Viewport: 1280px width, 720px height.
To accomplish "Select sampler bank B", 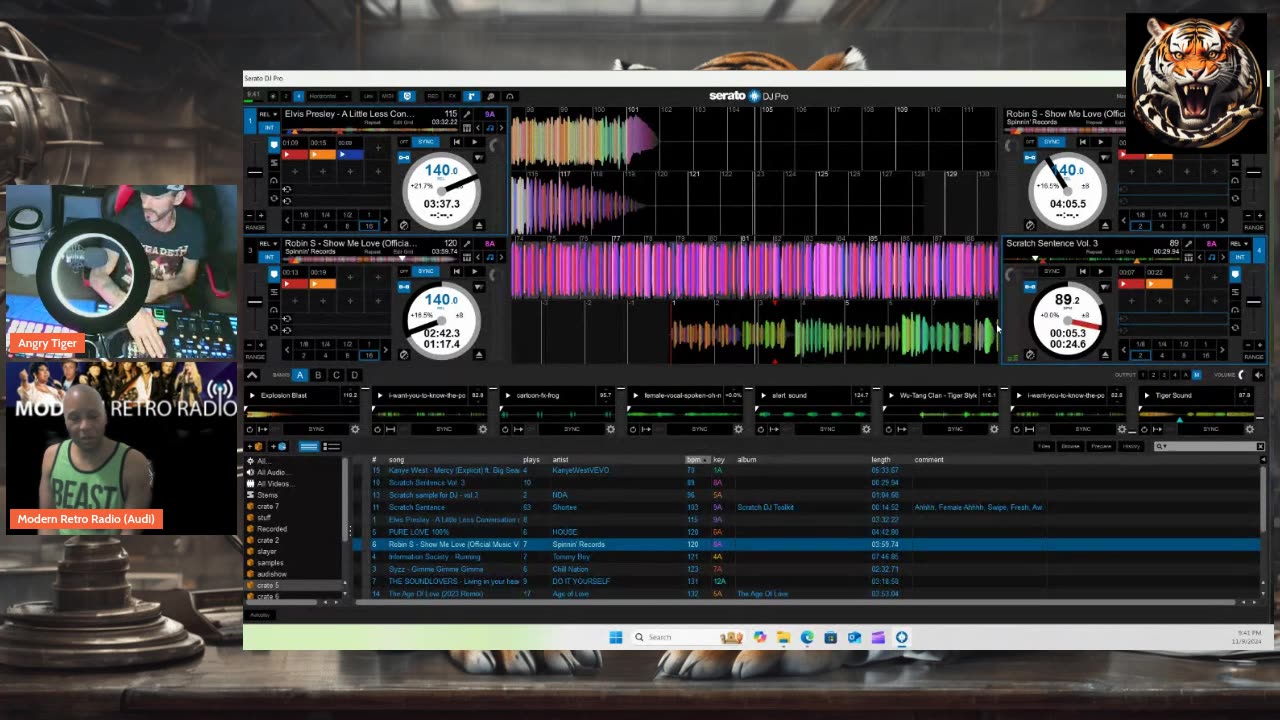I will point(317,375).
